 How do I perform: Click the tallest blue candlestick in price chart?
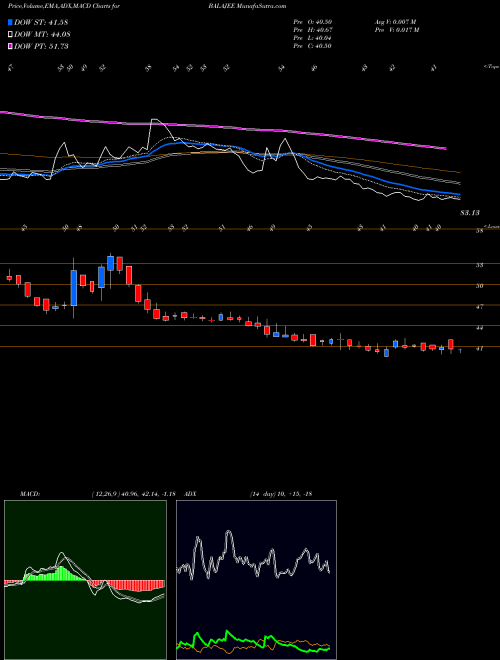click(74, 287)
